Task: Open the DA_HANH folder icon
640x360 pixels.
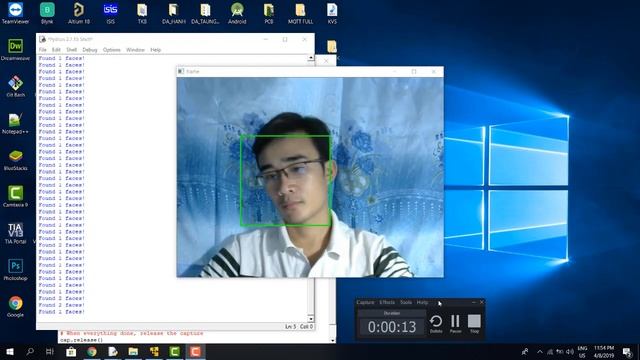Action: (173, 13)
